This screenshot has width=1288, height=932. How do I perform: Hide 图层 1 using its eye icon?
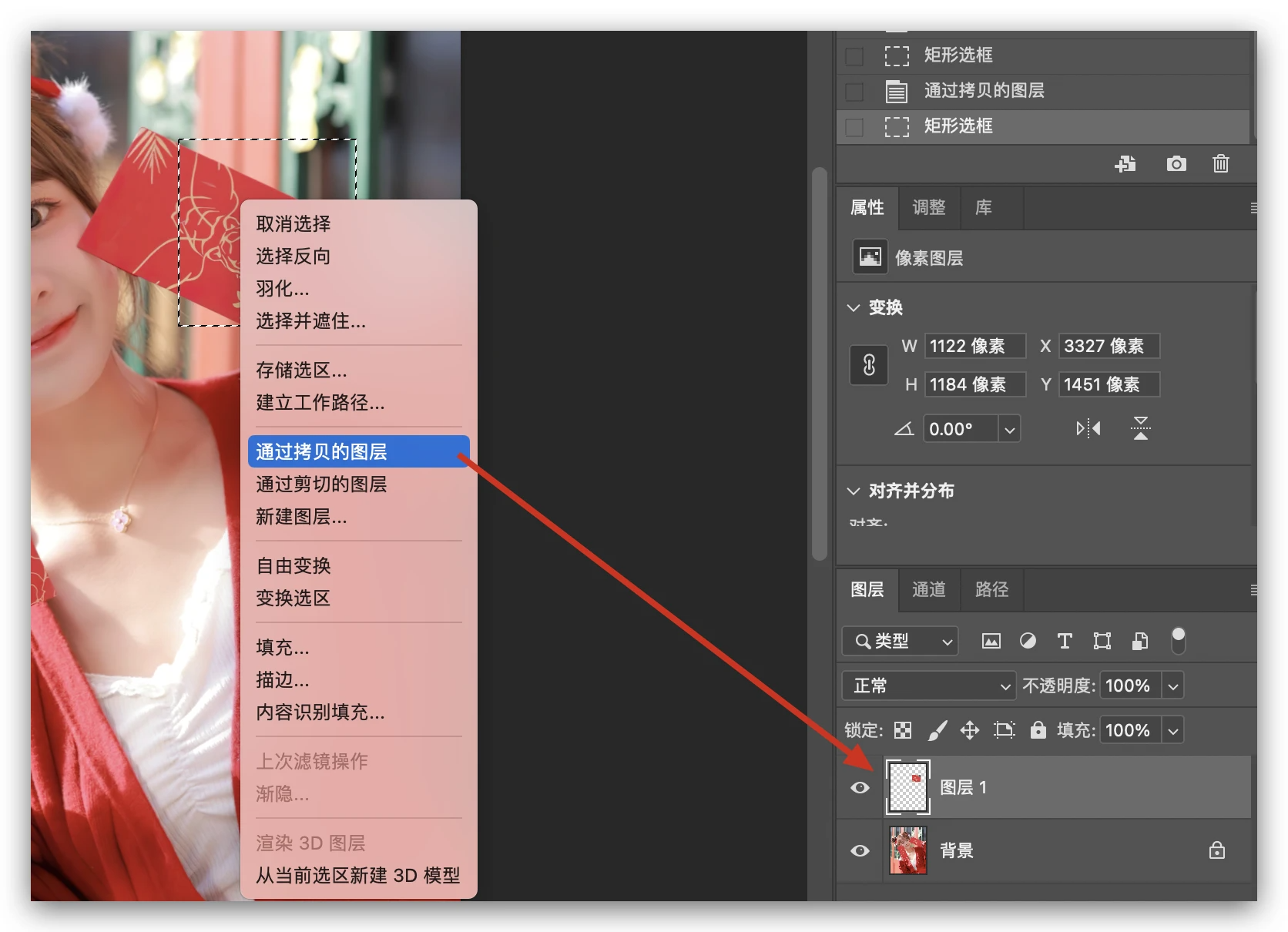pyautogui.click(x=860, y=787)
